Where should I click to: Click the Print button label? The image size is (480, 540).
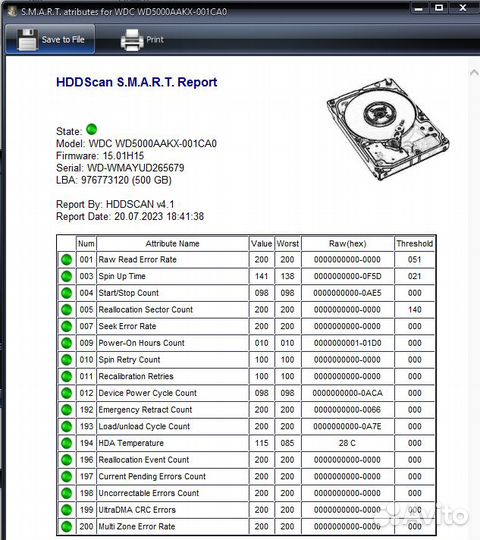click(x=155, y=40)
